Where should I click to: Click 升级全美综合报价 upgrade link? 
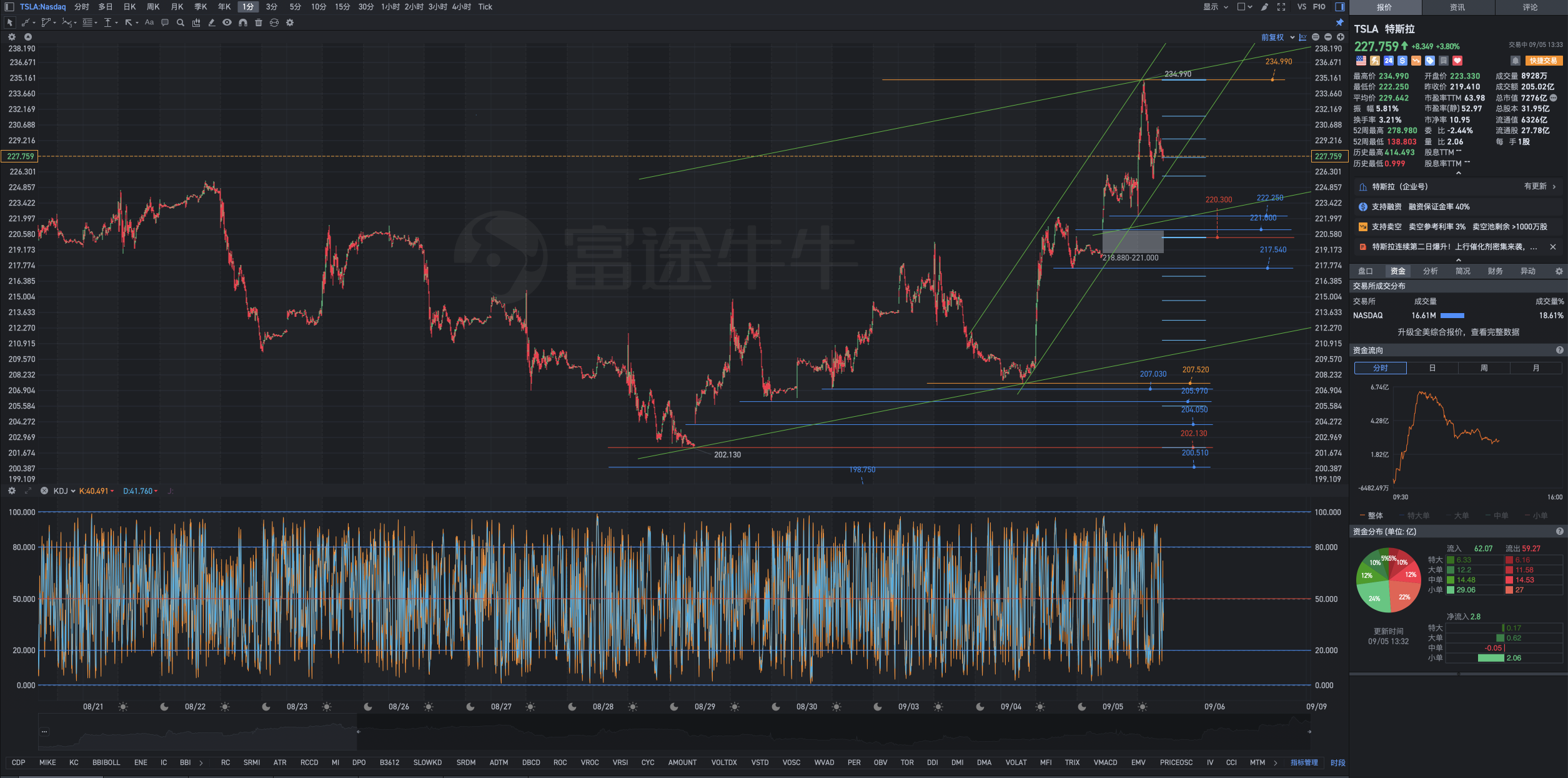[x=1458, y=332]
